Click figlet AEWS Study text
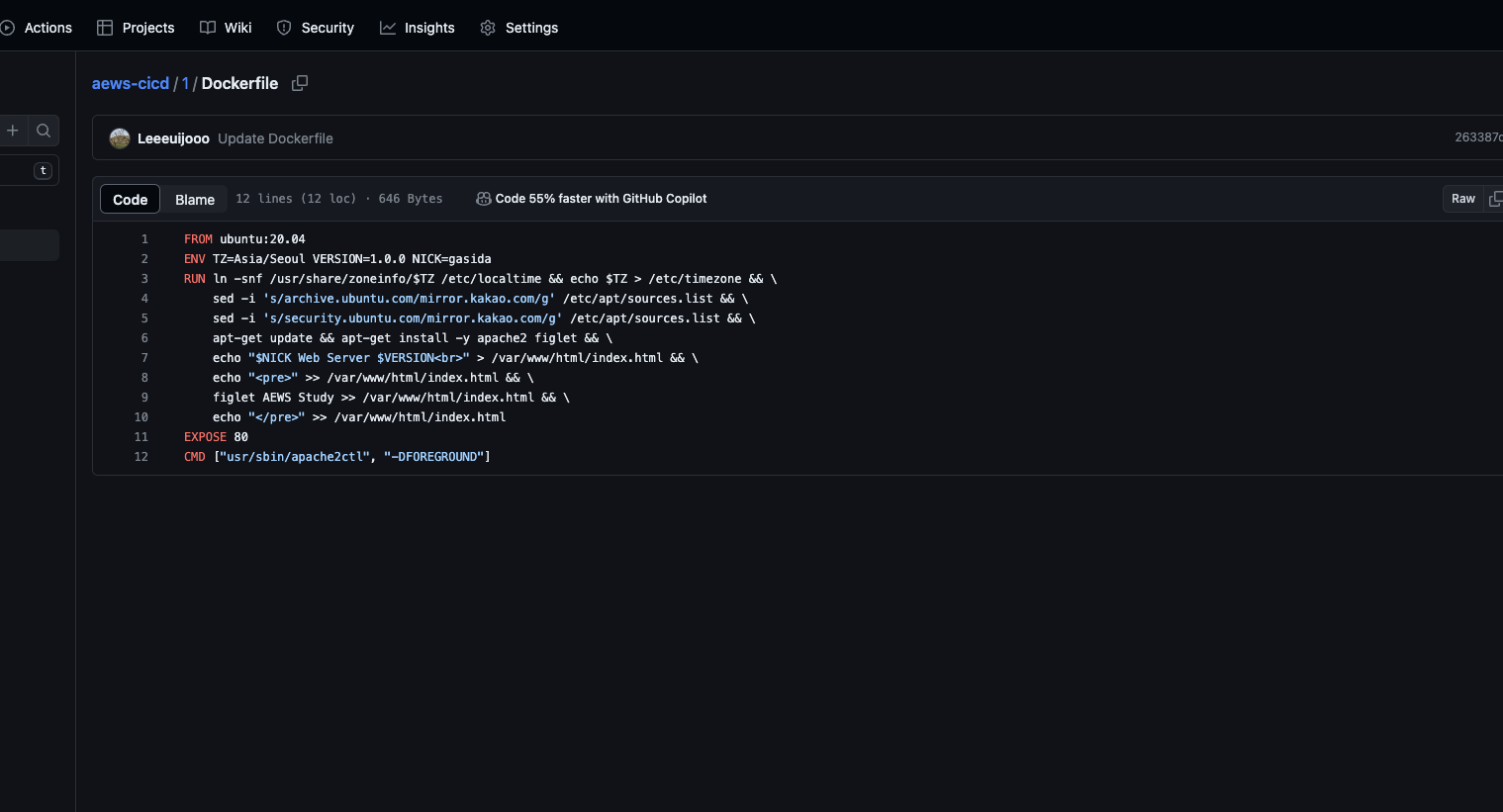This screenshot has width=1503, height=812. coord(273,398)
